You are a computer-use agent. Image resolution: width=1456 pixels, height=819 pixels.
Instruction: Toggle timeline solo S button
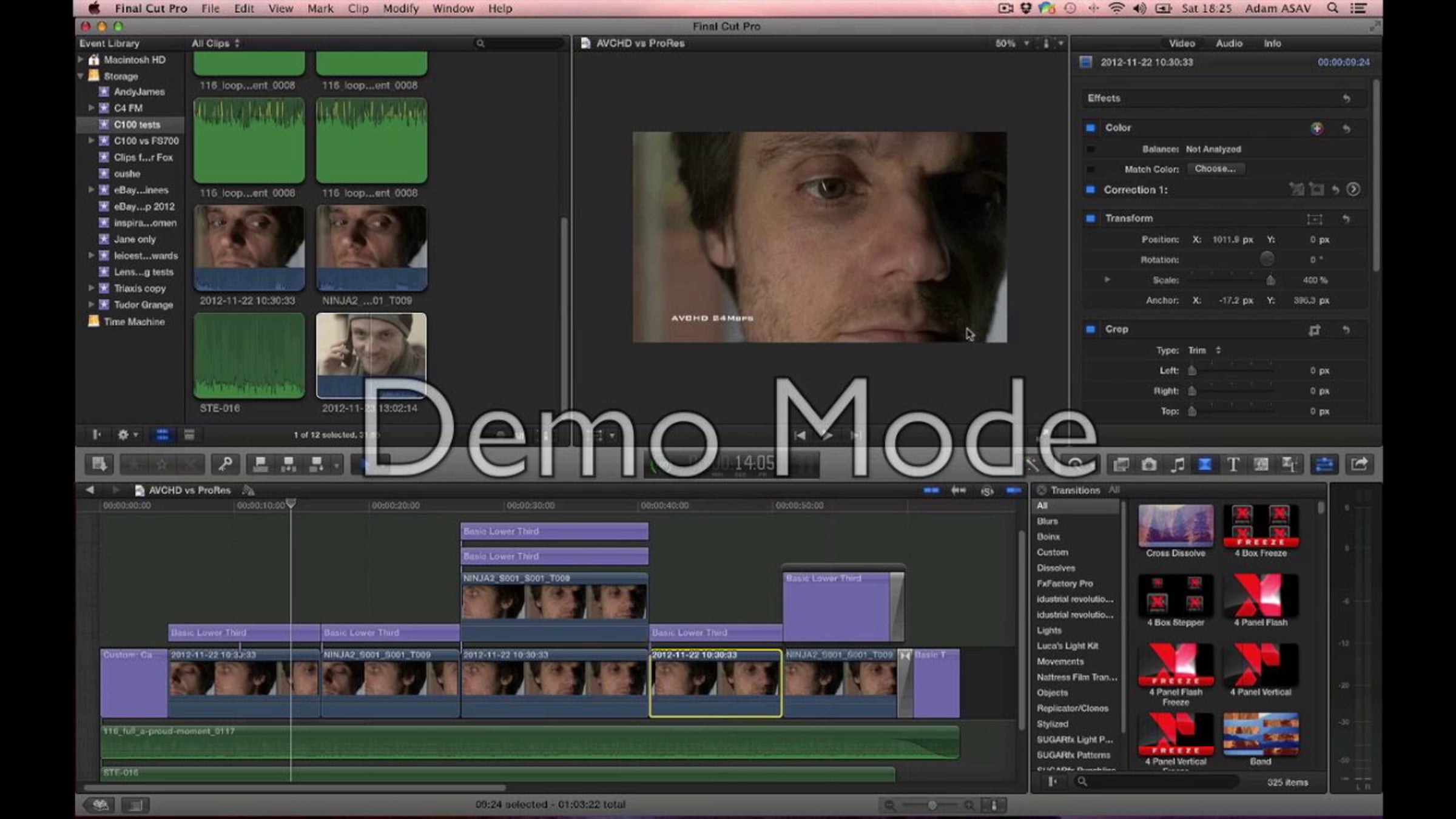(987, 491)
